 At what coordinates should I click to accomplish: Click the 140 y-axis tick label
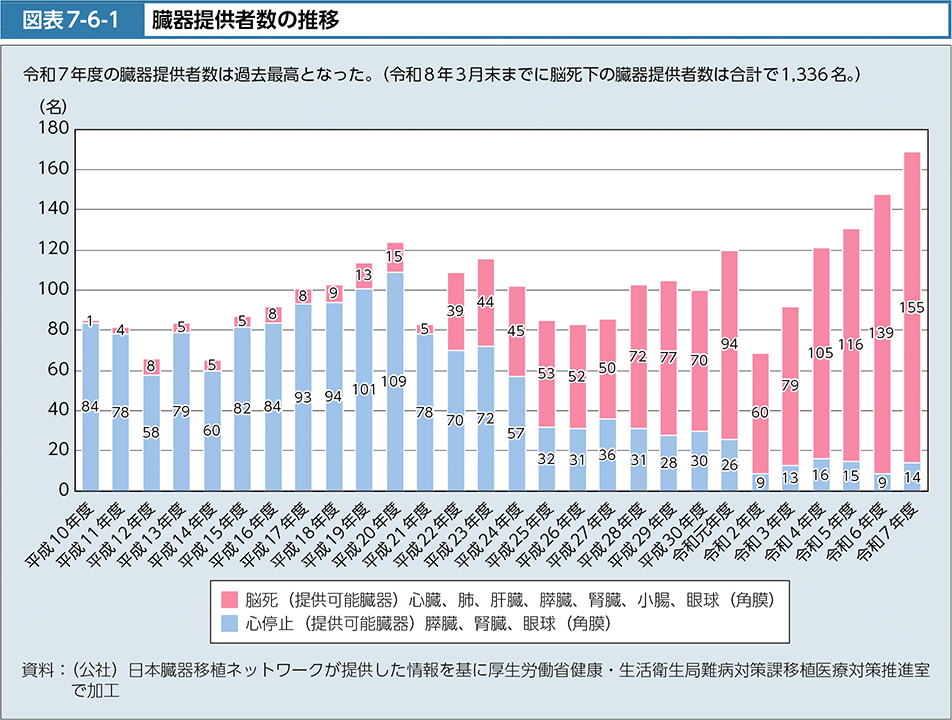pos(54,209)
